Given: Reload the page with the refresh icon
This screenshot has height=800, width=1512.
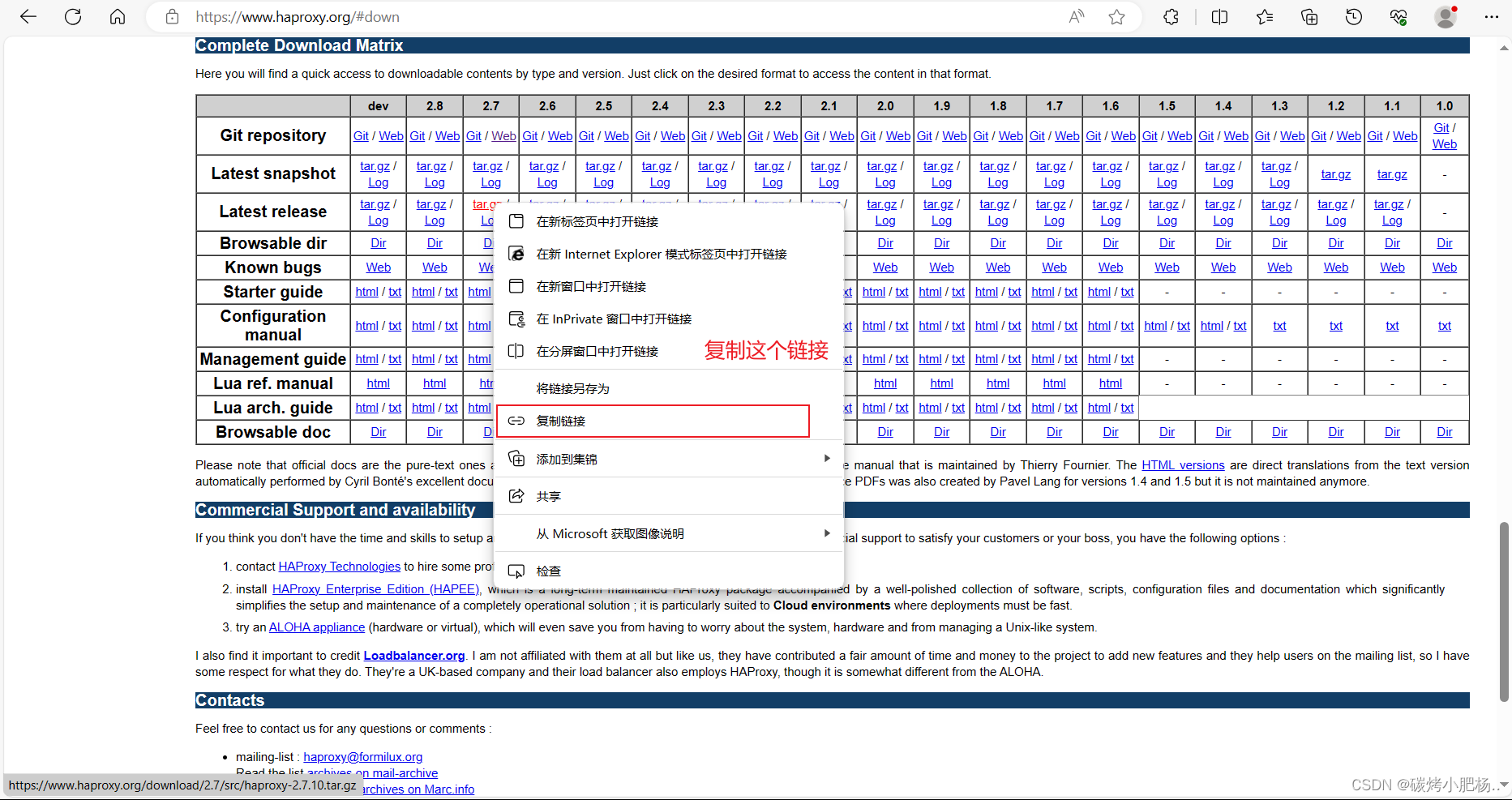Looking at the screenshot, I should pyautogui.click(x=73, y=16).
